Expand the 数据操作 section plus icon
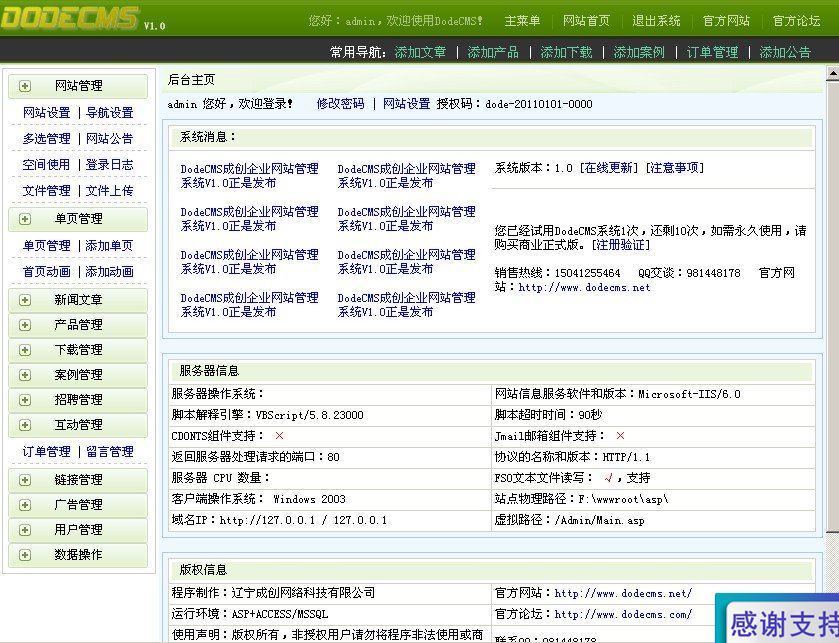 [x=25, y=555]
